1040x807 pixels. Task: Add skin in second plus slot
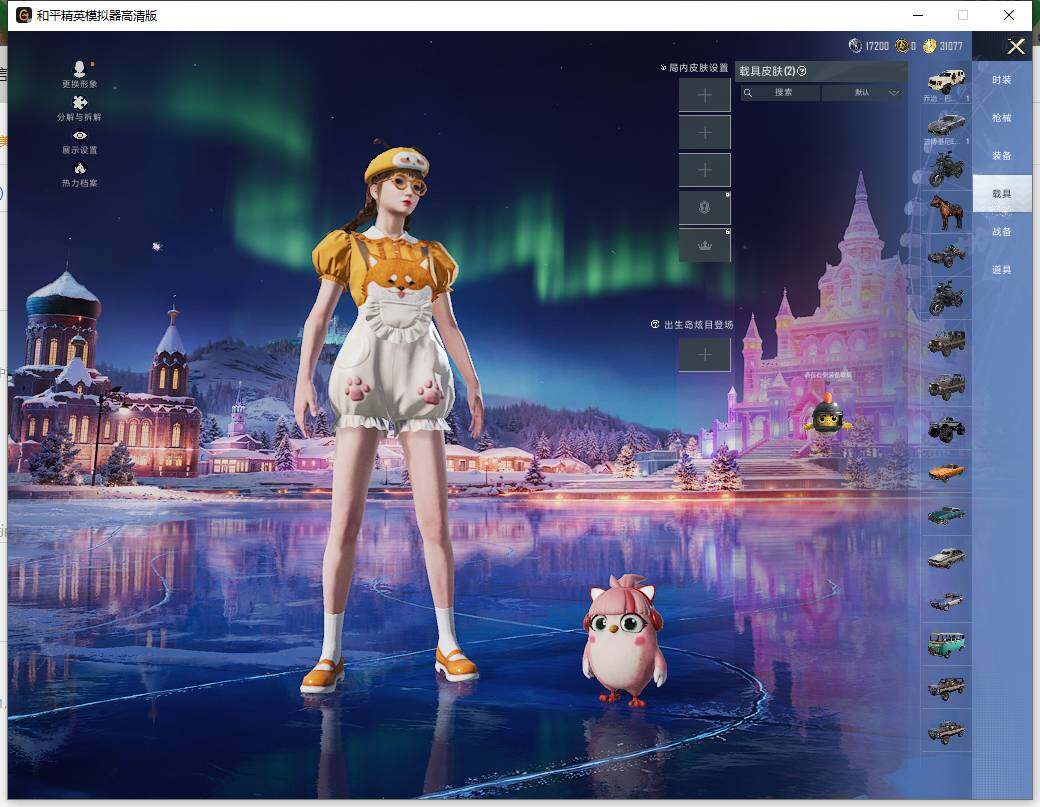(x=704, y=133)
